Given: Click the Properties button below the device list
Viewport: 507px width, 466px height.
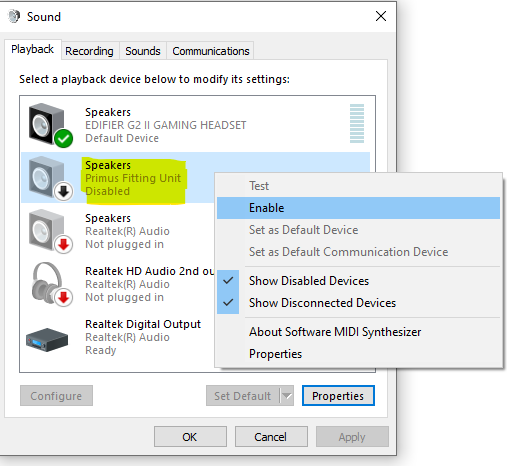Looking at the screenshot, I should click(x=338, y=396).
